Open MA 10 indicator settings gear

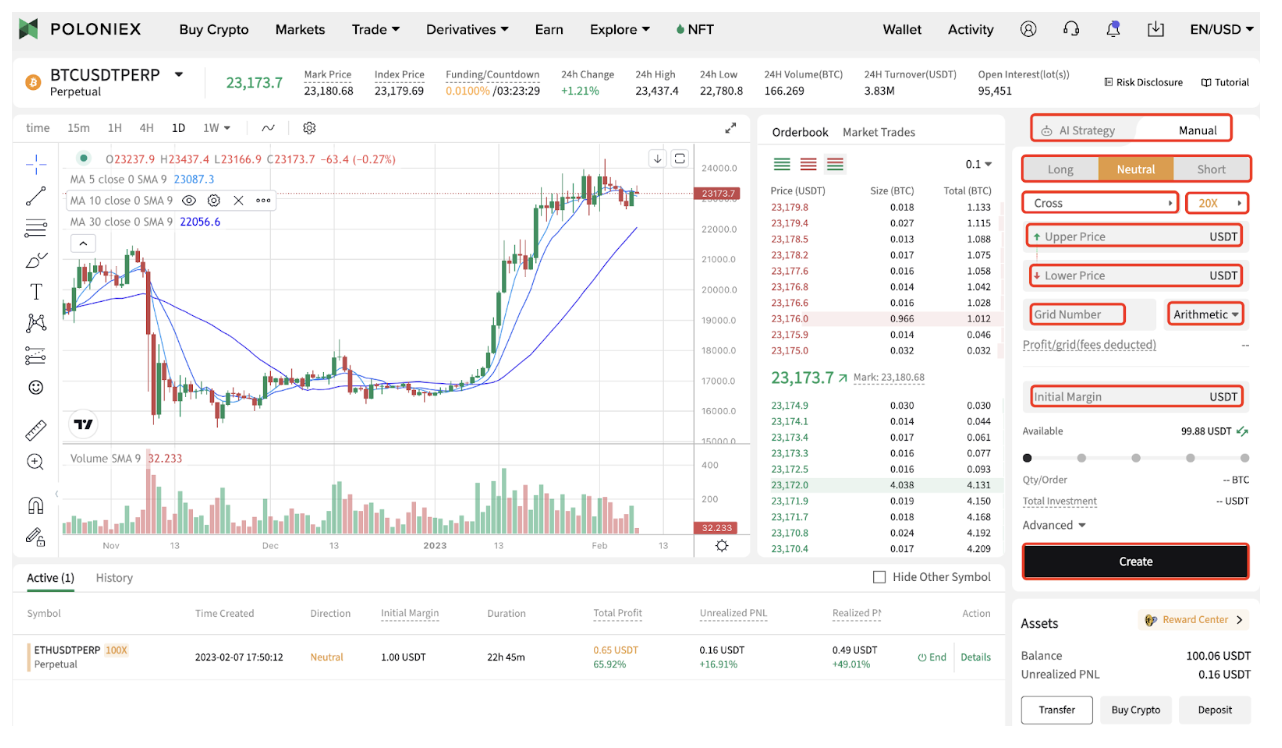213,200
